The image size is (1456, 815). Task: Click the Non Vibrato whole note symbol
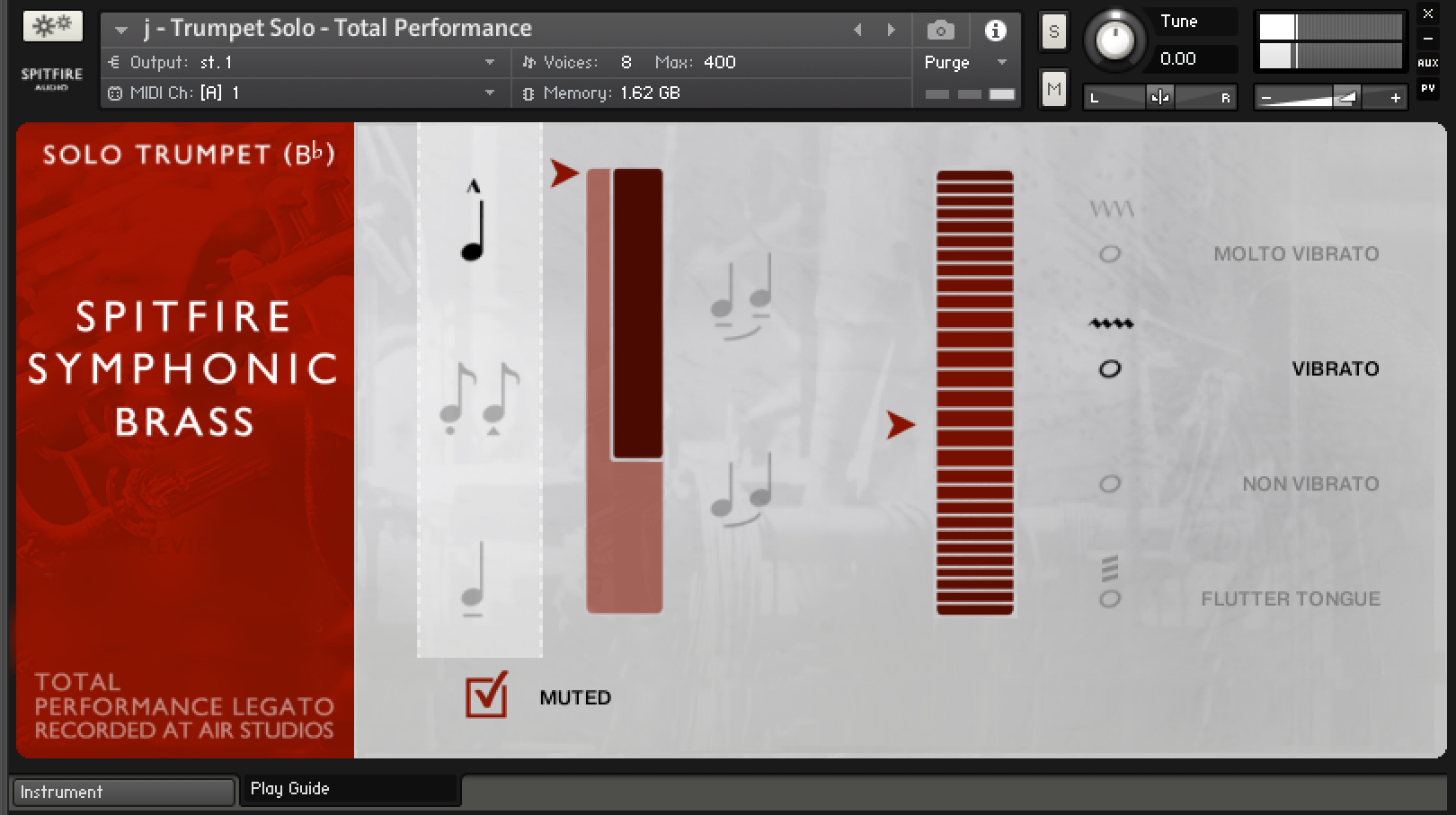[x=1111, y=484]
